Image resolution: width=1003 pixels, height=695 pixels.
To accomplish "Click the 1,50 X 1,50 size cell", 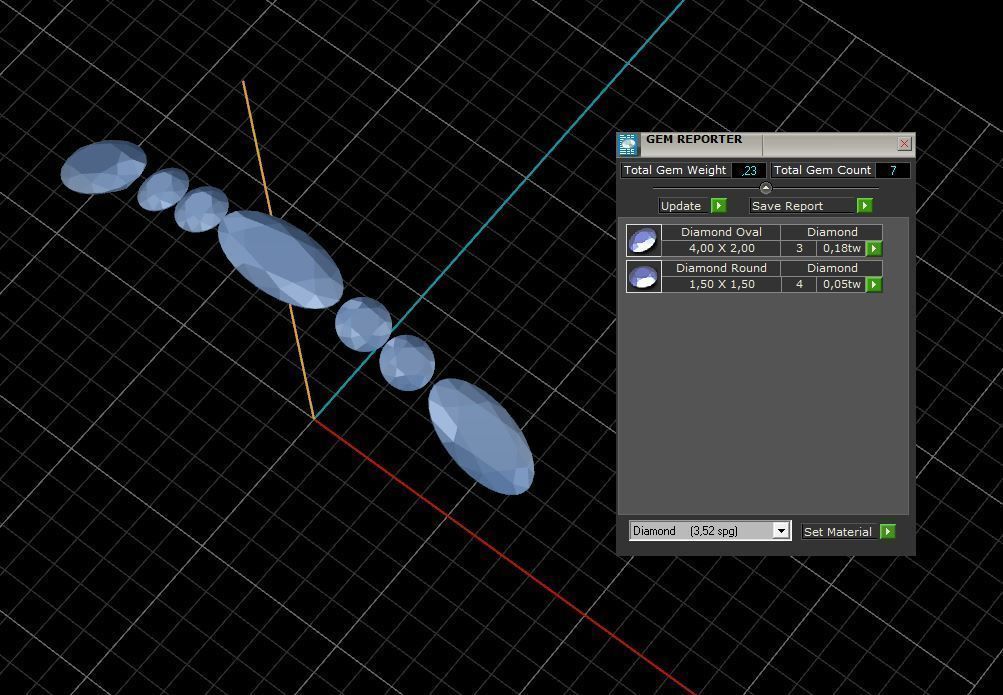I will [x=721, y=284].
